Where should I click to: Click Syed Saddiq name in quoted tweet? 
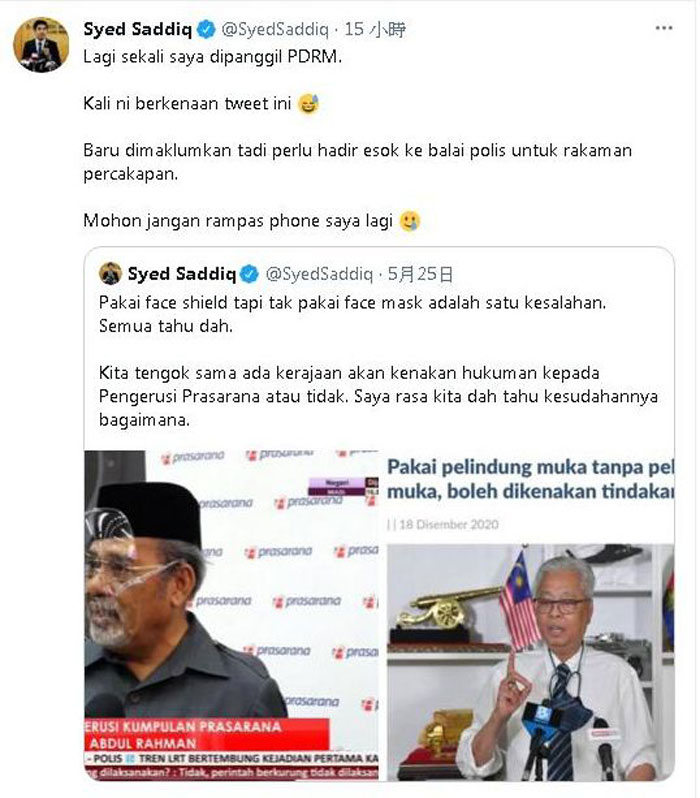[182, 274]
